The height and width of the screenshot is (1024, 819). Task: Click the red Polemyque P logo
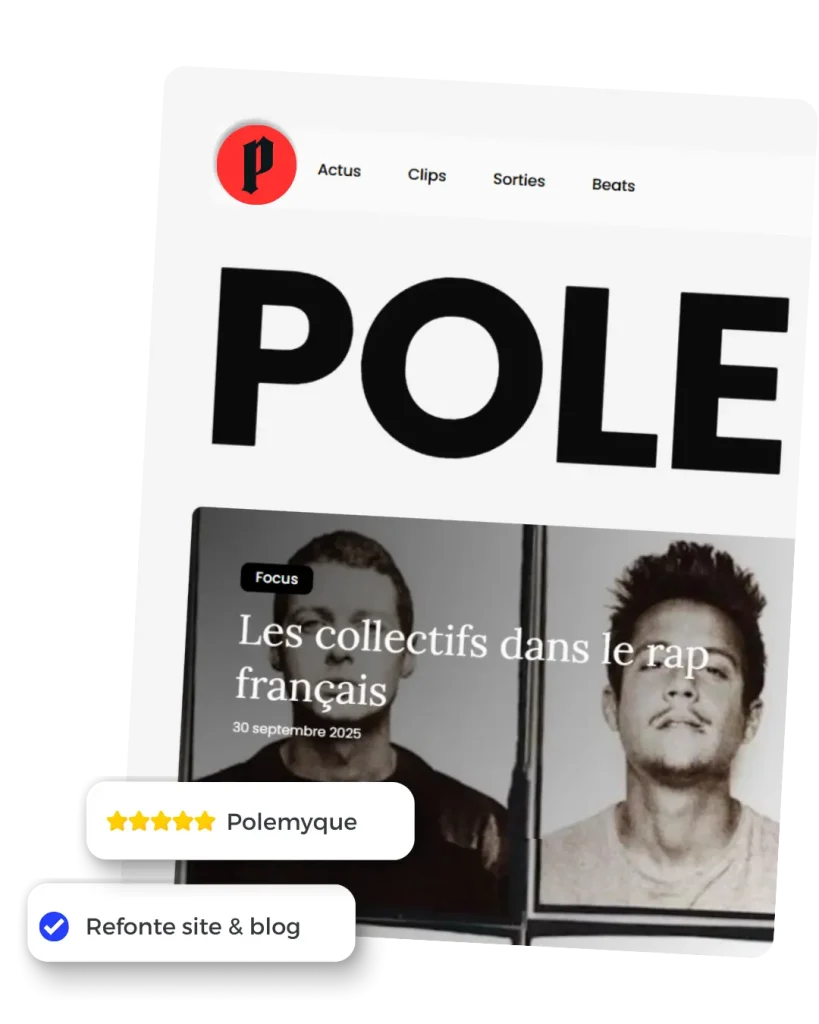pos(256,165)
